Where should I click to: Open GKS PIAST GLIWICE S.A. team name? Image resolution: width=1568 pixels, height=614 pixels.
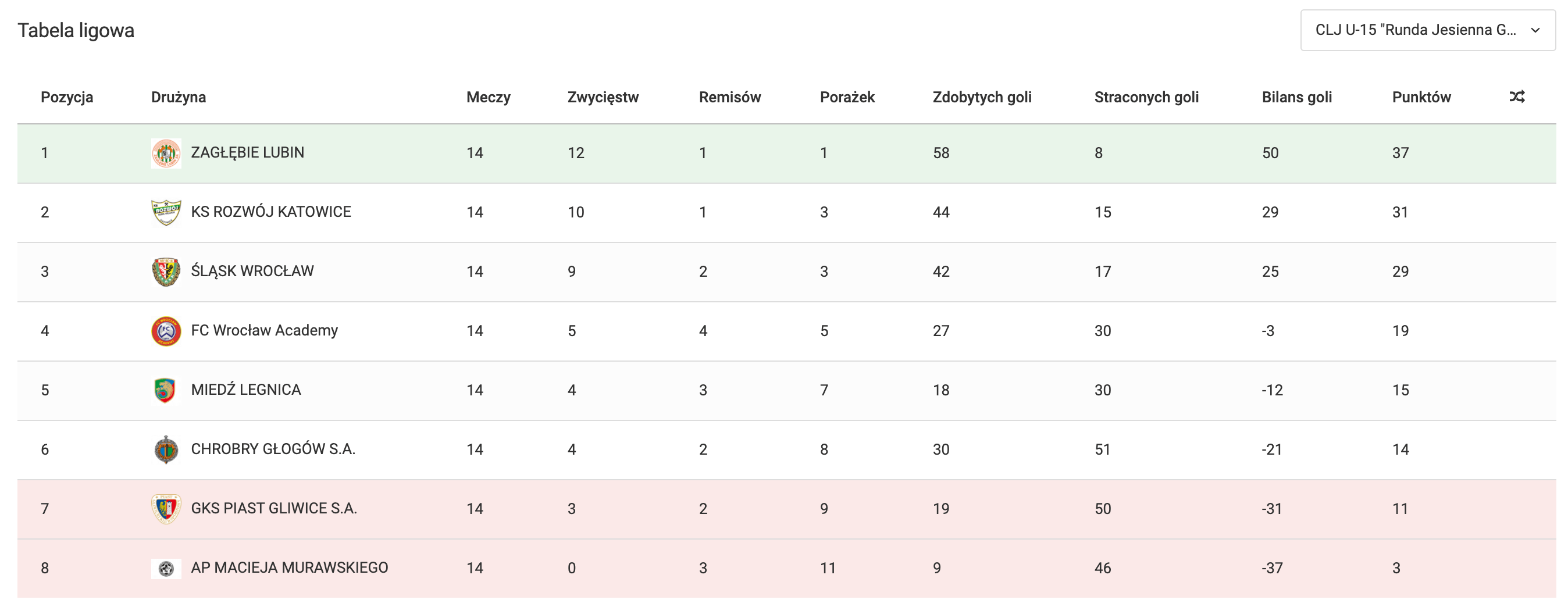pyautogui.click(x=274, y=509)
